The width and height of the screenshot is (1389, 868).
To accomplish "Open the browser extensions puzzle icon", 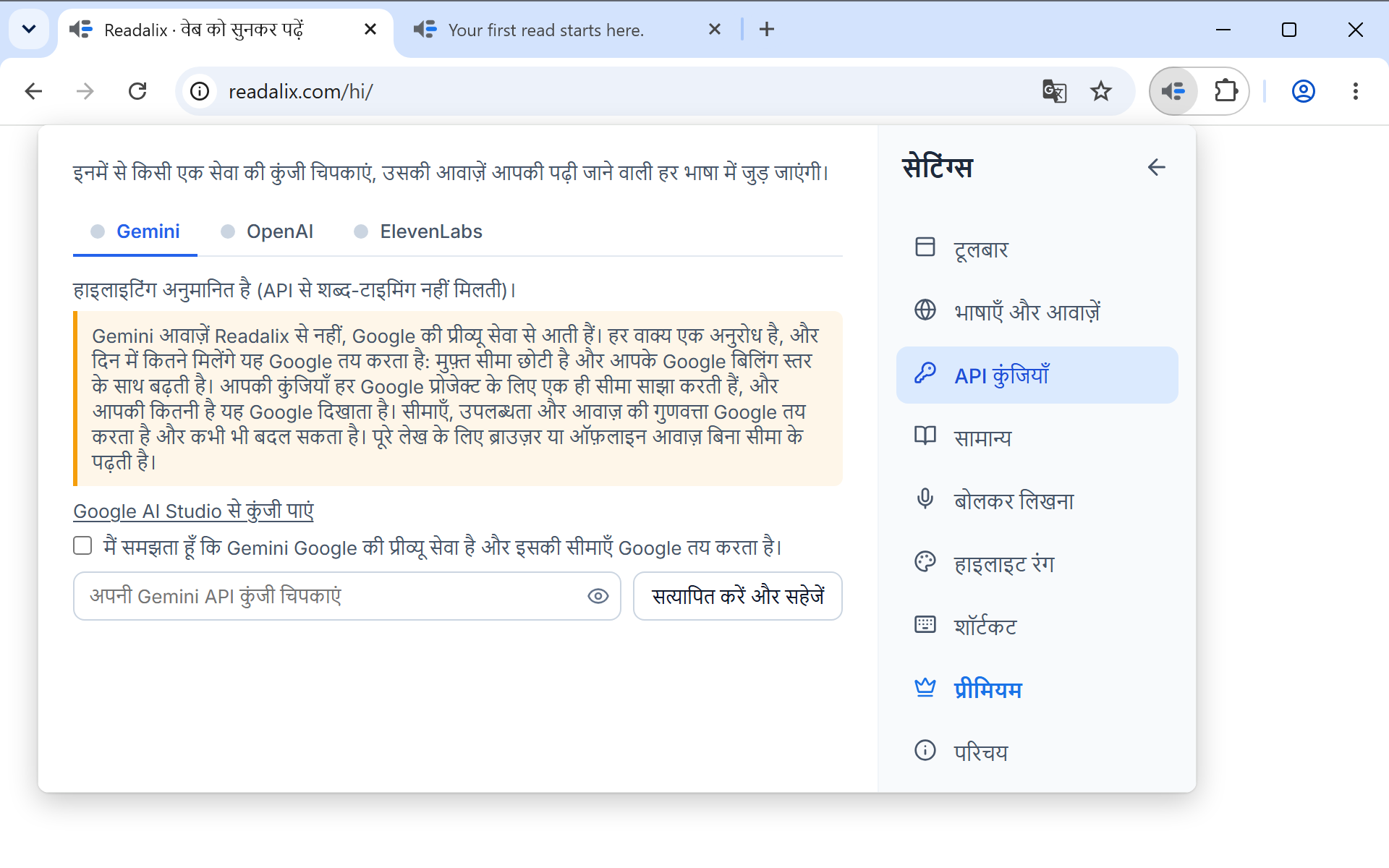I will click(1226, 91).
